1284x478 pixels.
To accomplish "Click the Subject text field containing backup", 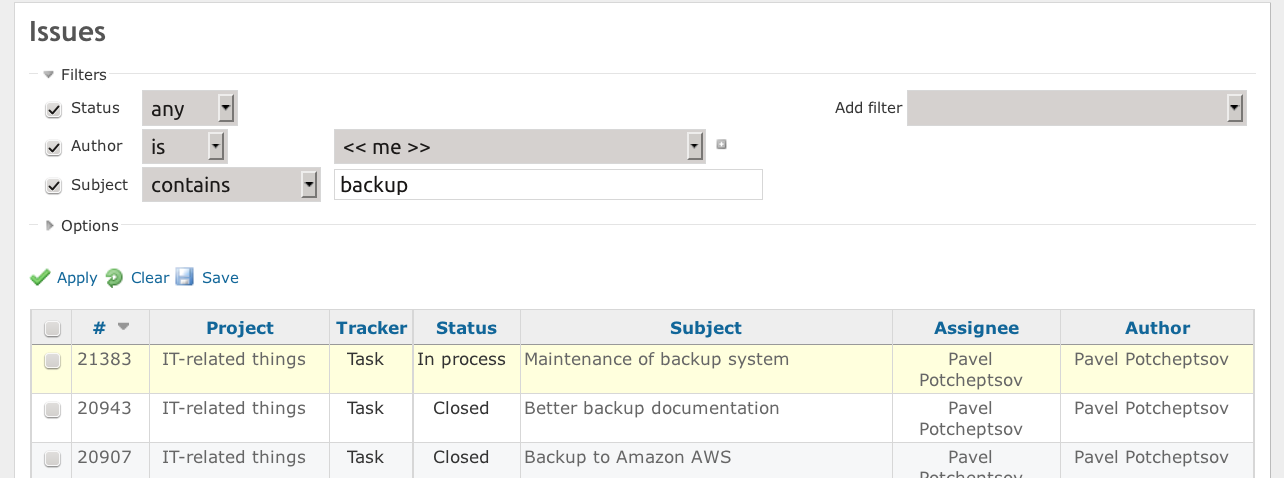I will coord(548,185).
